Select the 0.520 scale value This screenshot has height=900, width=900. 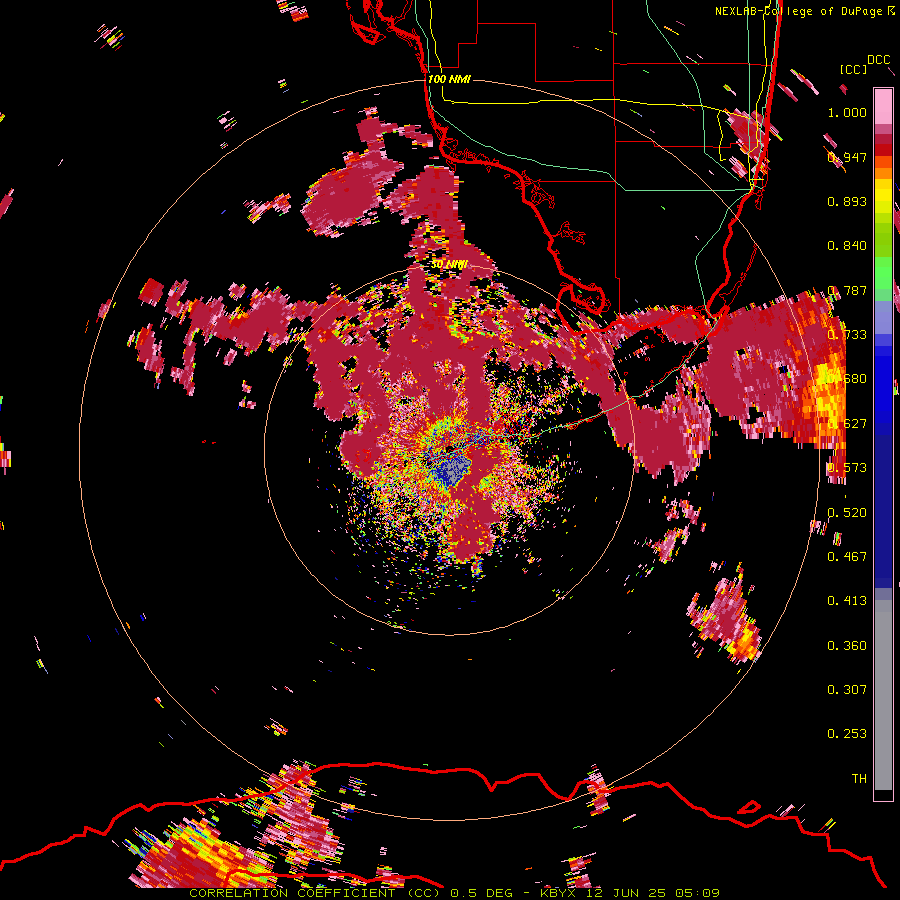coord(847,513)
